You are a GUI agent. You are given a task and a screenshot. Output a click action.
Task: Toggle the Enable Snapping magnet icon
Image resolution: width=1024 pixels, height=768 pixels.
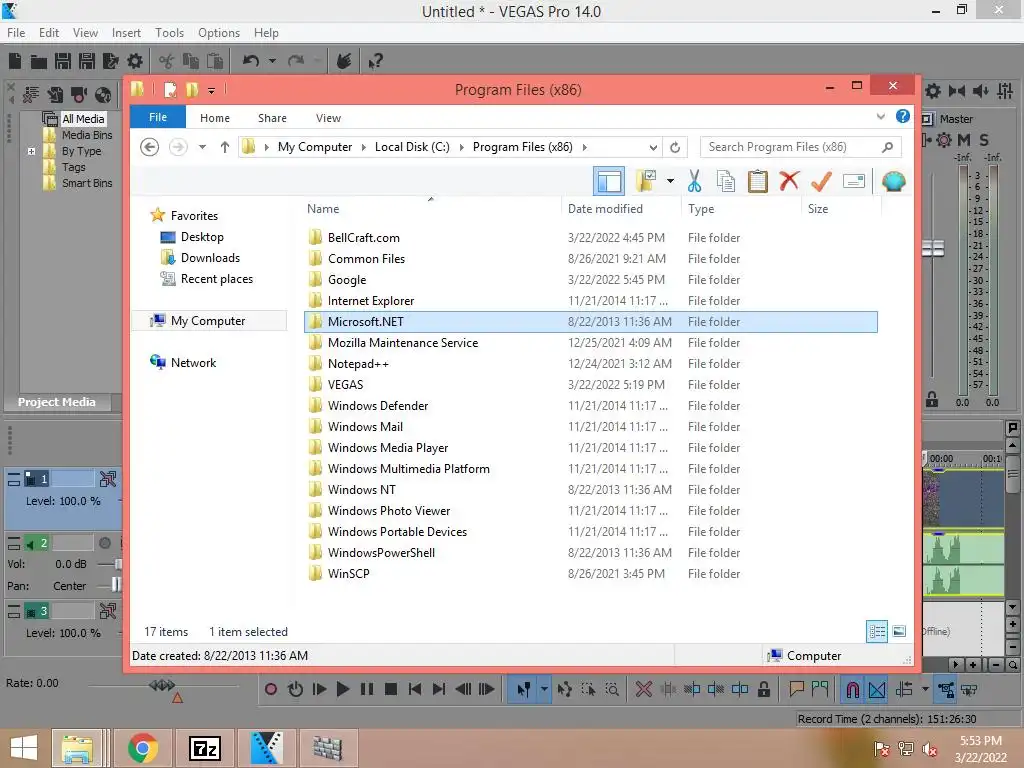pos(852,690)
